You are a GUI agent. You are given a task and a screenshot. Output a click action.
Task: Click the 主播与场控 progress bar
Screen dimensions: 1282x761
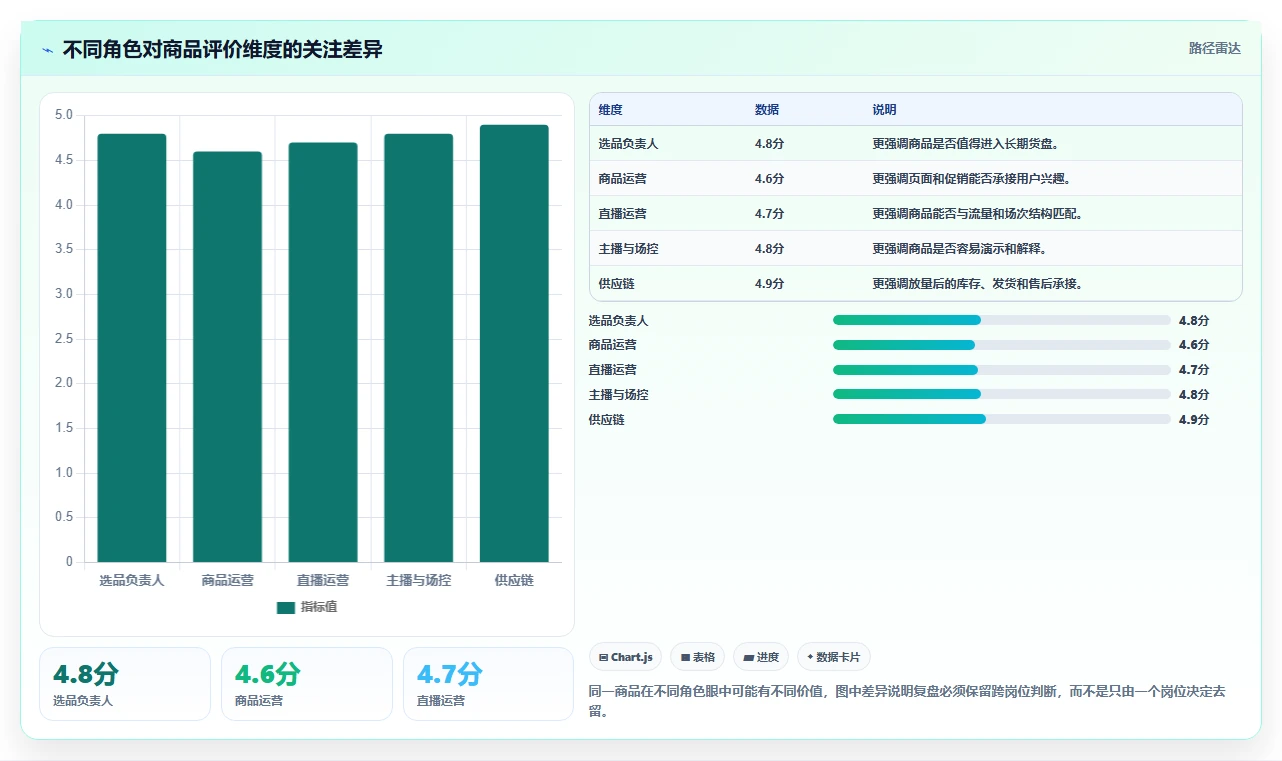1001,394
